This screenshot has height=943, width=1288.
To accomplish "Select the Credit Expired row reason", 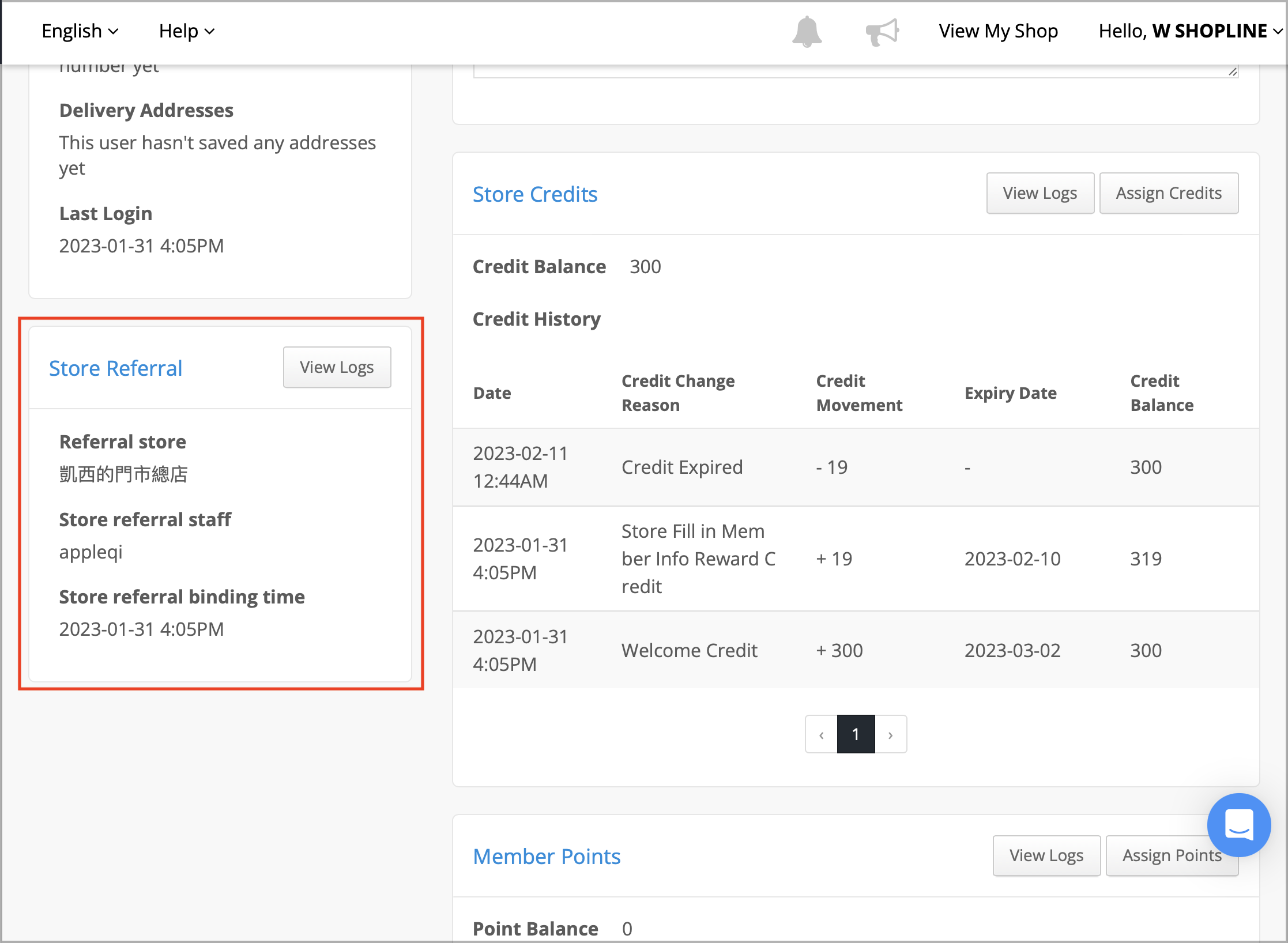I will 682,467.
